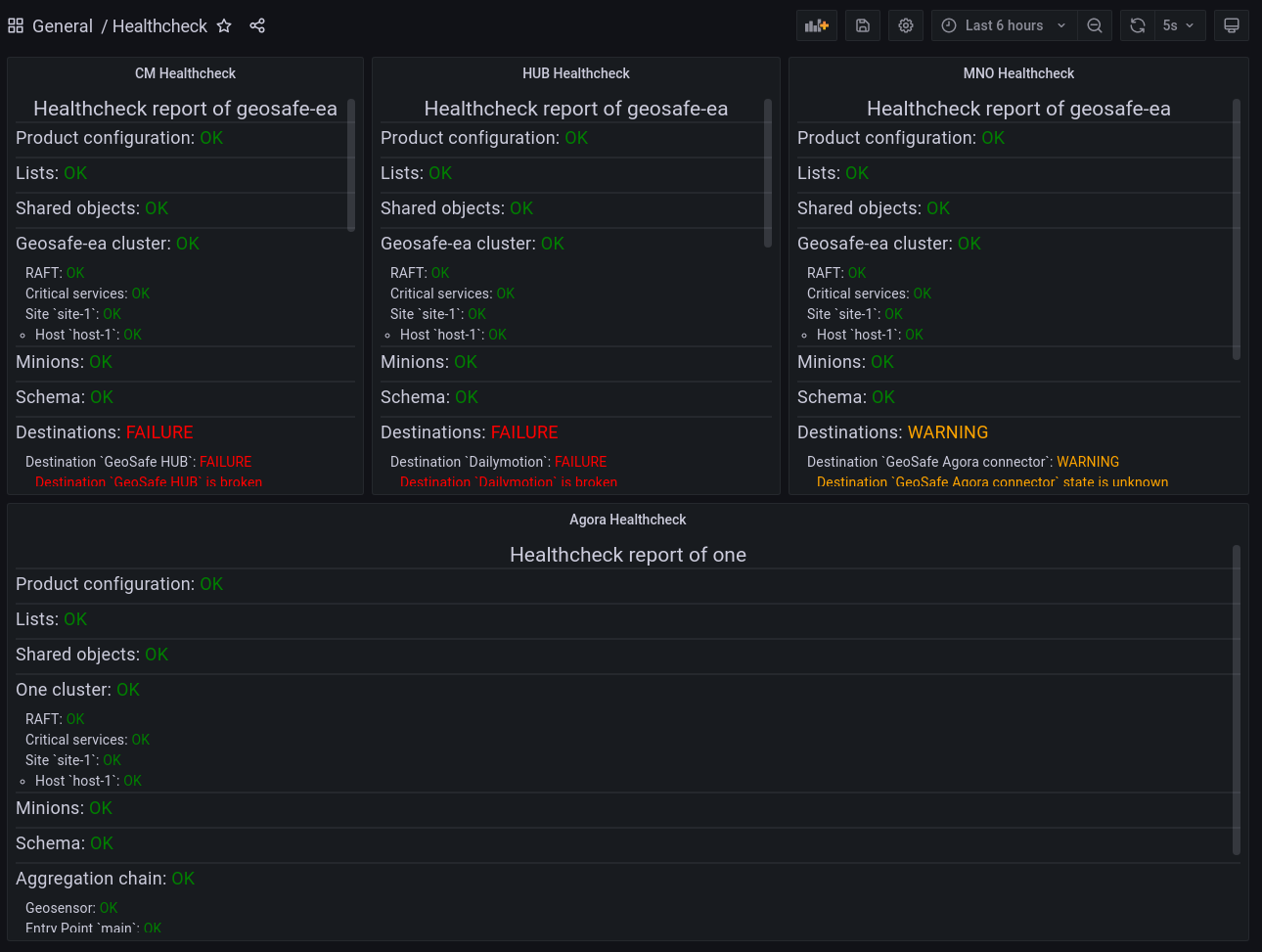Click 'Geosafe-ea cluster: OK' in CM panel

[x=108, y=244]
